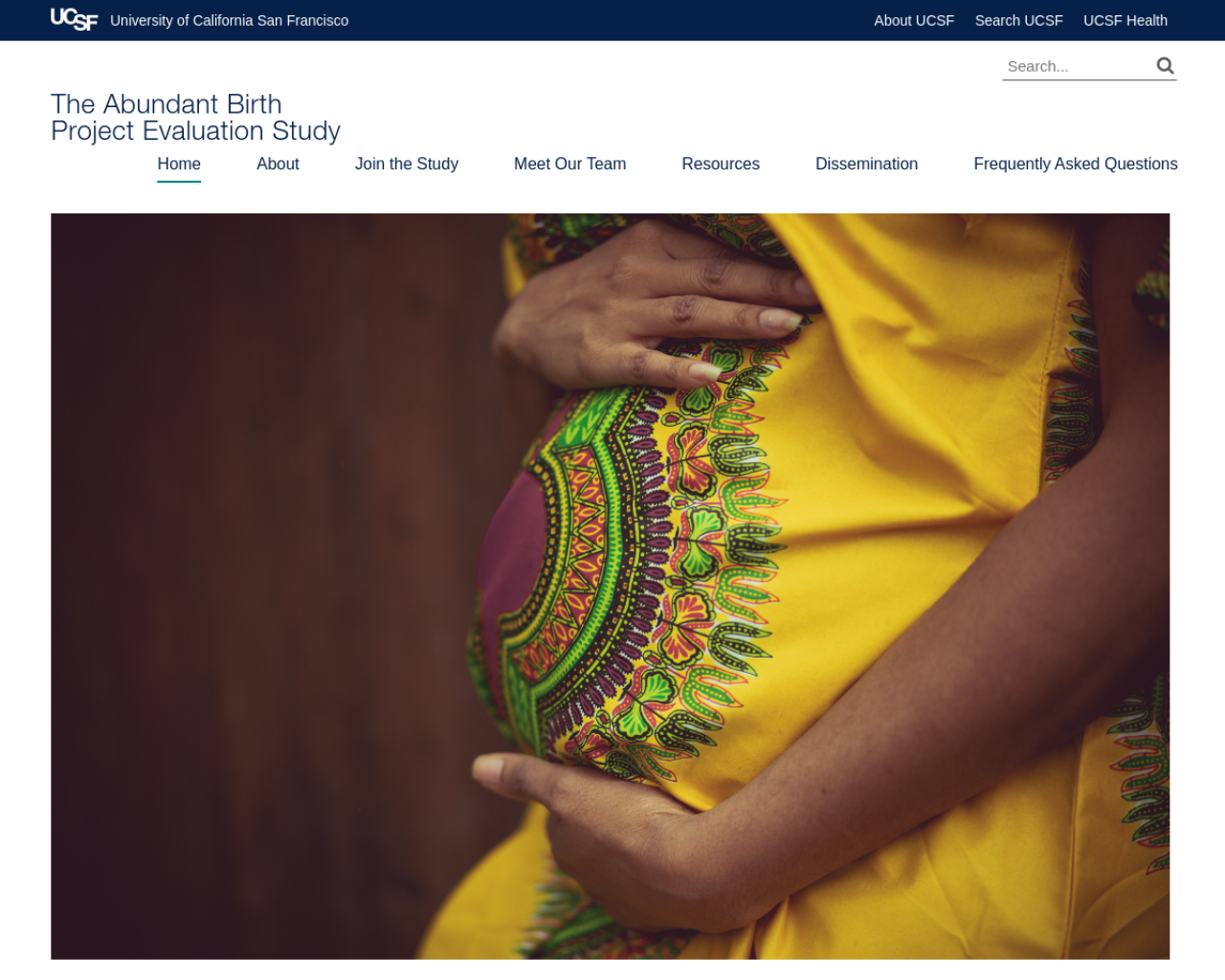This screenshot has height=980, width=1225.
Task: Click the teal underline beneath Home
Action: pyautogui.click(x=179, y=181)
